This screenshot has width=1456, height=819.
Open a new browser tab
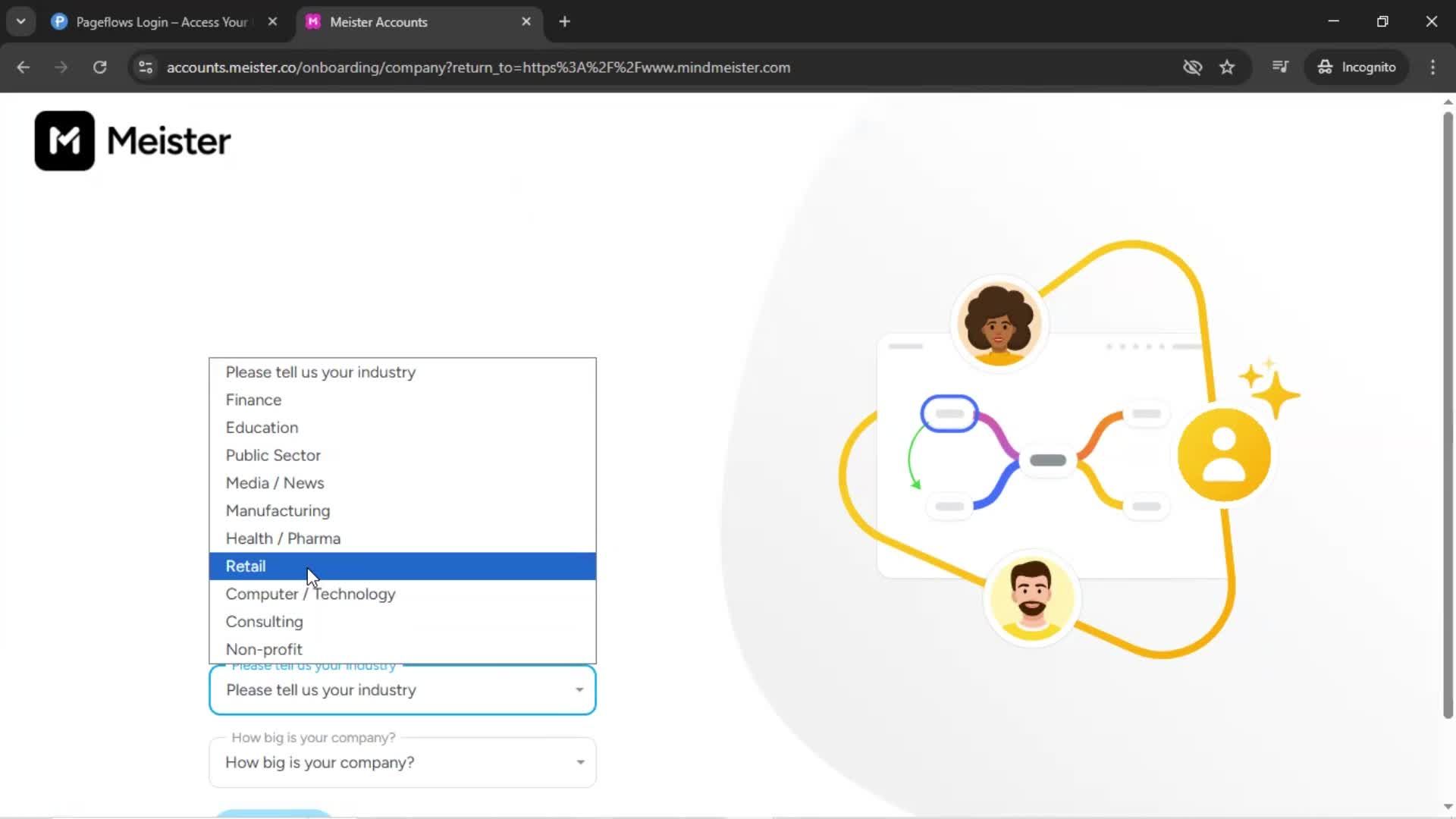click(564, 21)
